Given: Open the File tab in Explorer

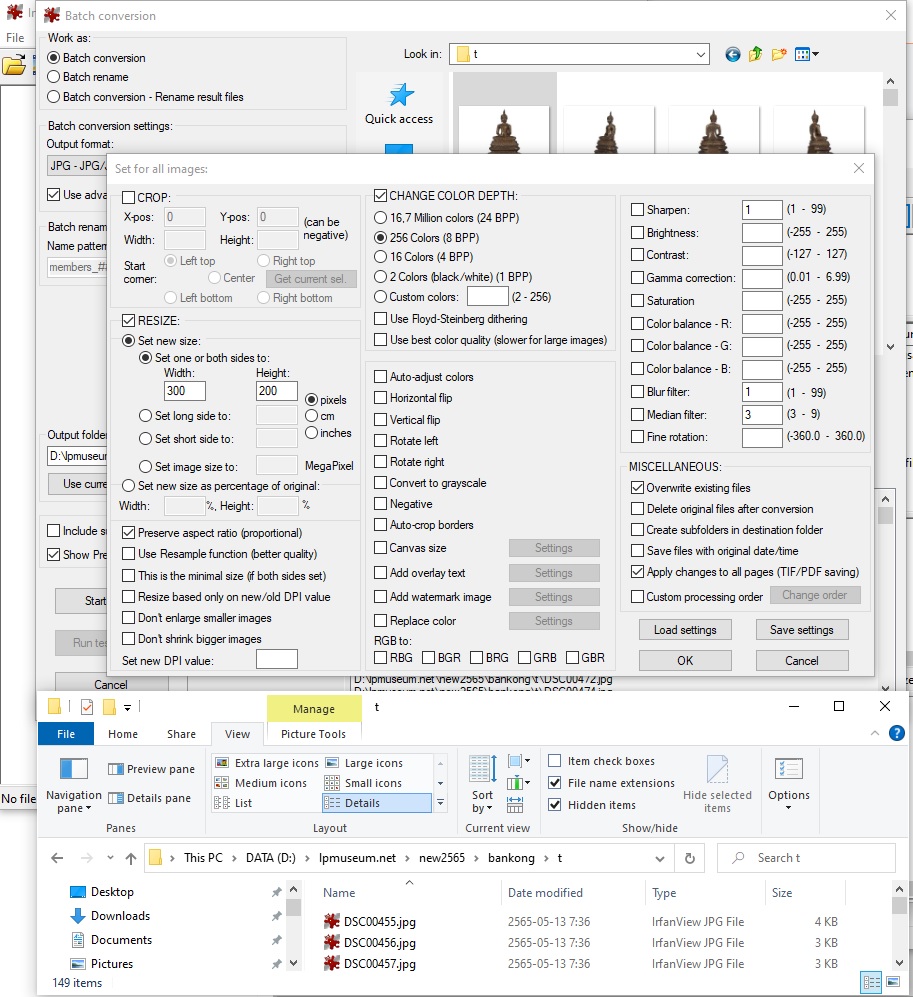Looking at the screenshot, I should coord(66,734).
